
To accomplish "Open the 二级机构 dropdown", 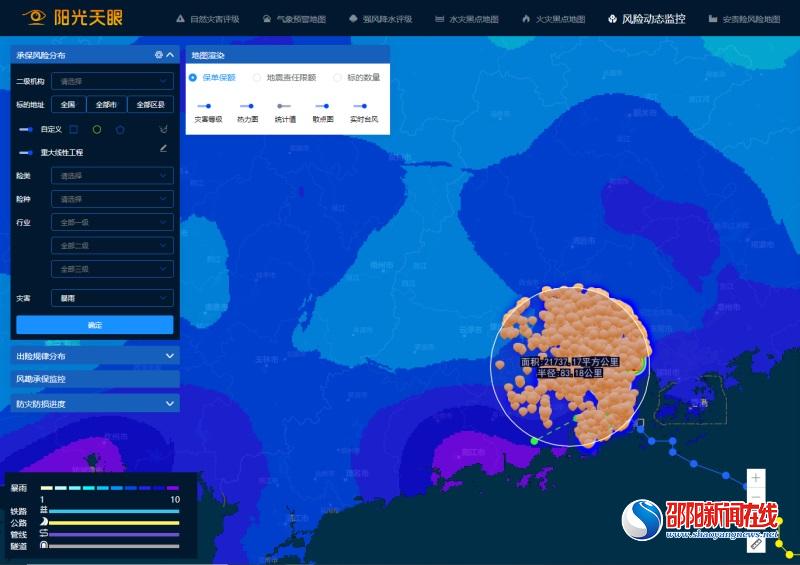I will [112, 81].
